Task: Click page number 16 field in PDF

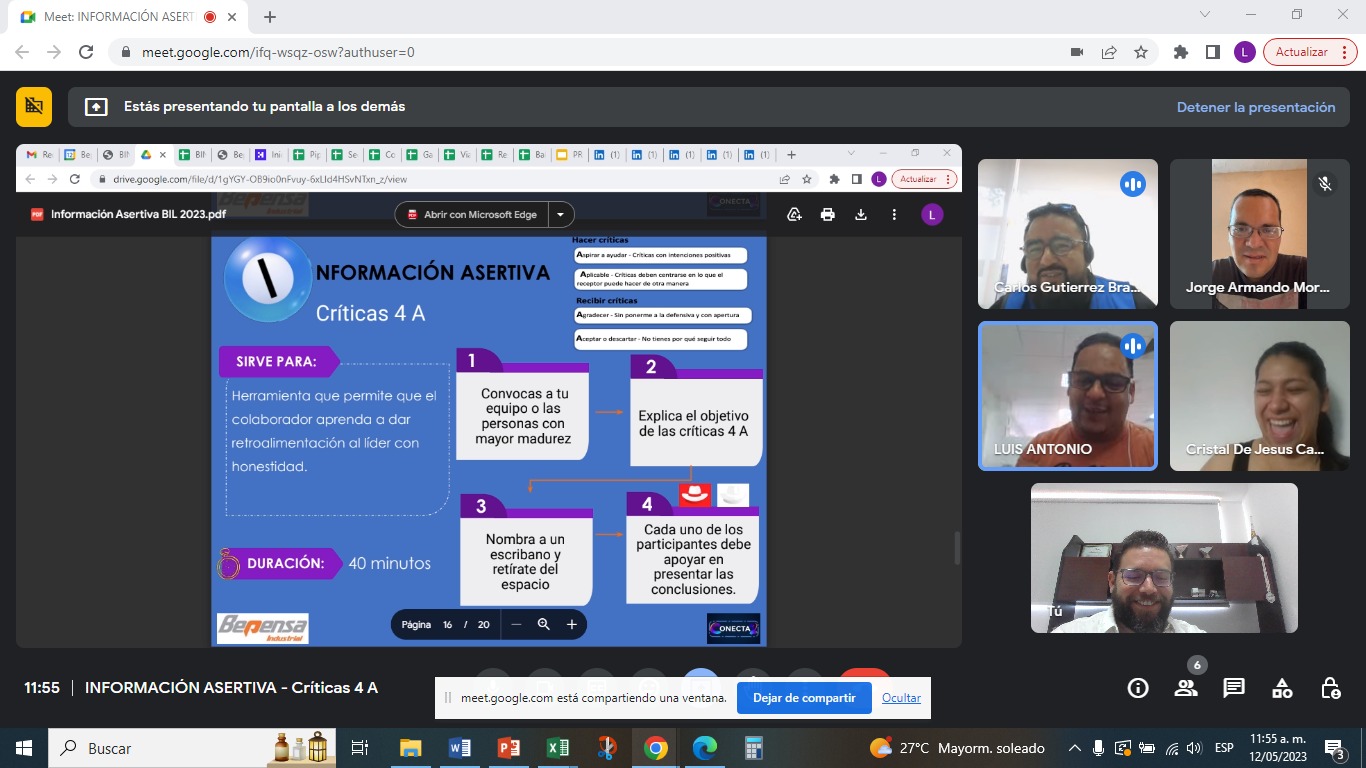Action: click(x=448, y=624)
